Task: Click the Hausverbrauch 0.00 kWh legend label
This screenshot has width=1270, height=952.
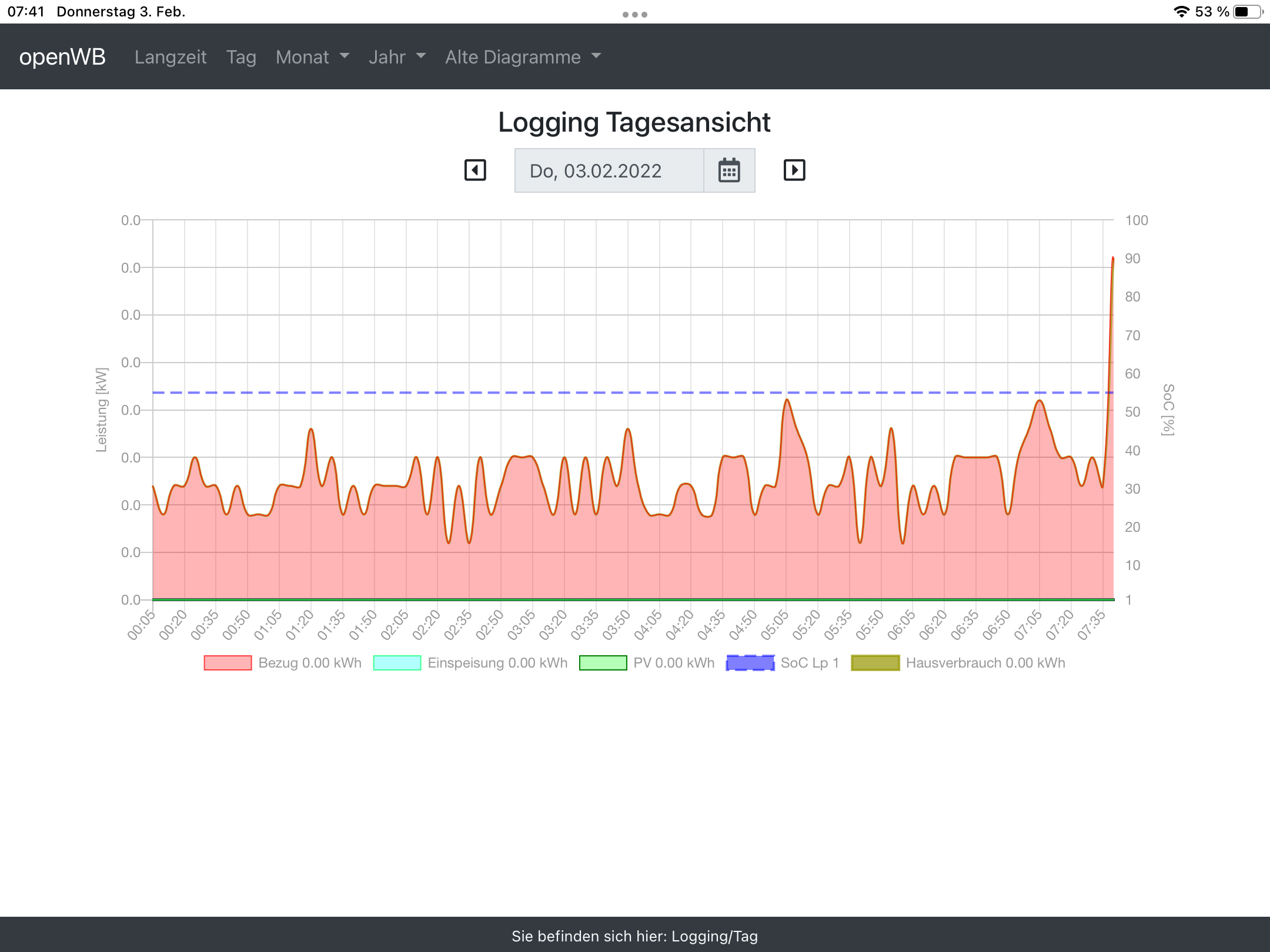Action: tap(985, 663)
